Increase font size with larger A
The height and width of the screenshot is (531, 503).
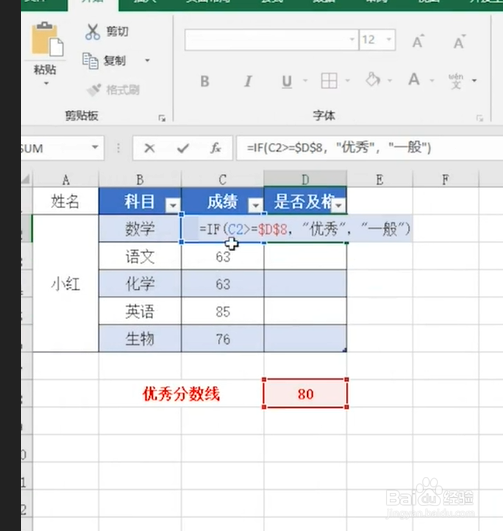click(418, 42)
